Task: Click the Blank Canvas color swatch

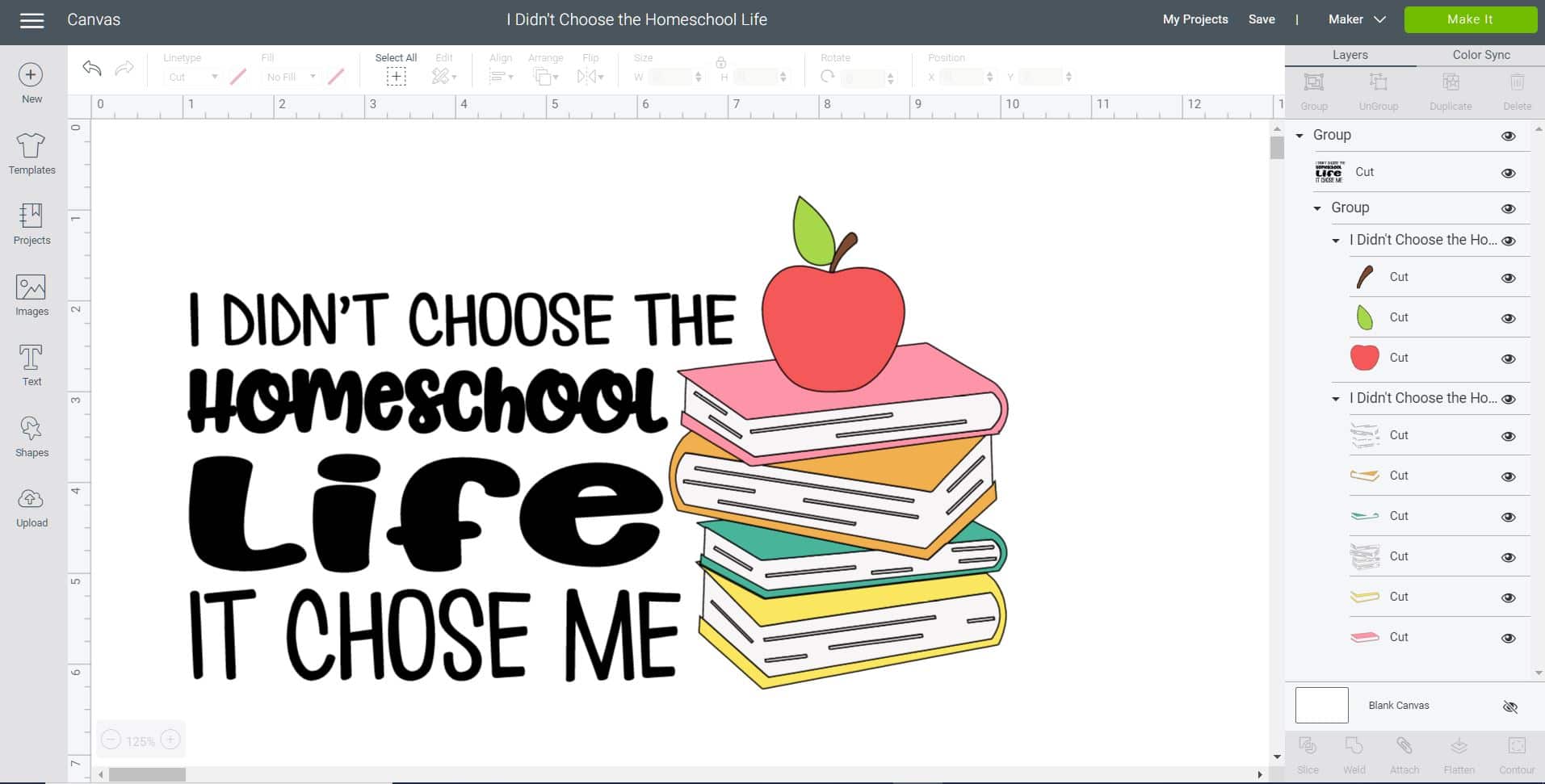Action: [1321, 705]
